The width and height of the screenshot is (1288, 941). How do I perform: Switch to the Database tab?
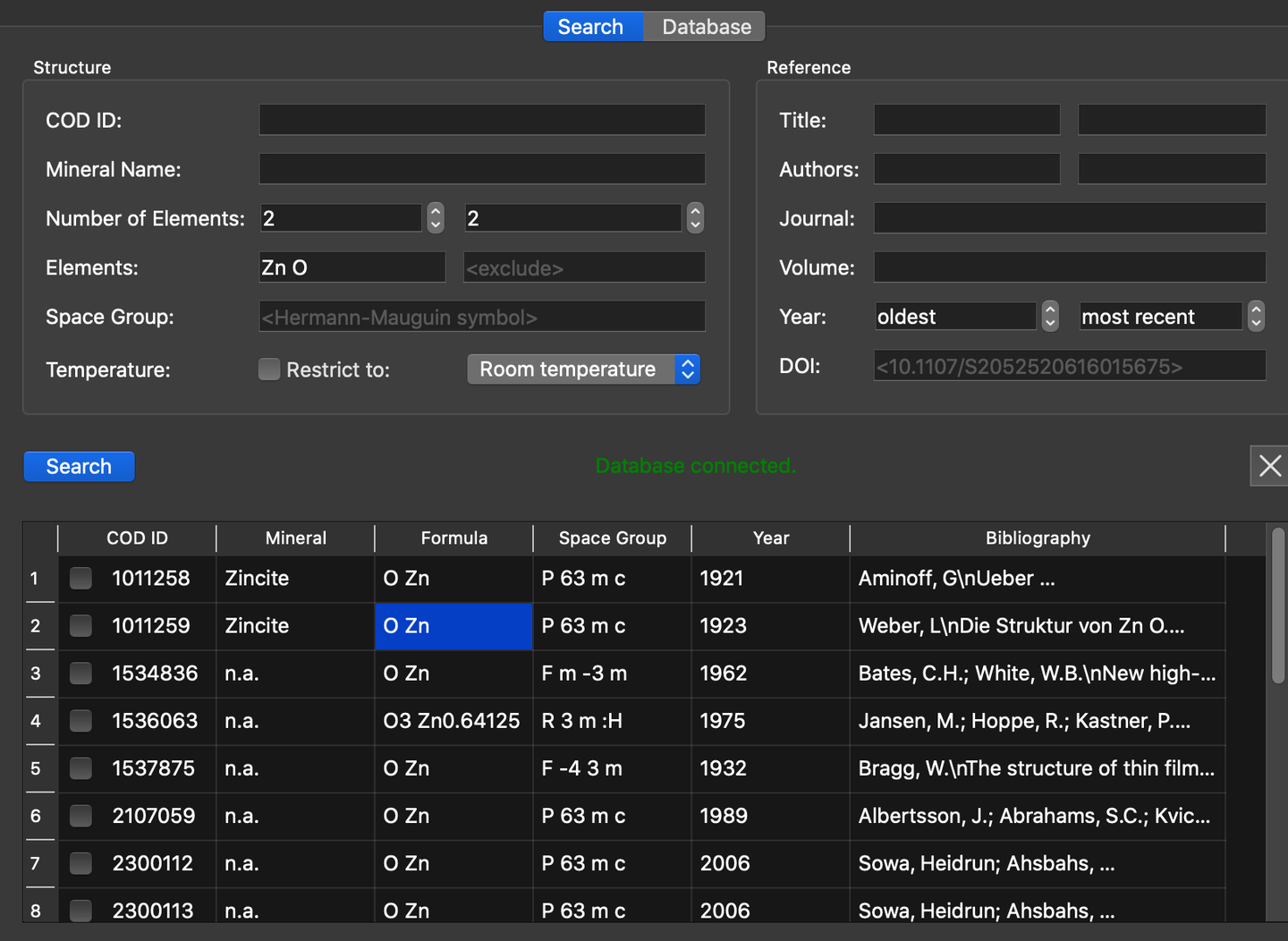click(706, 27)
